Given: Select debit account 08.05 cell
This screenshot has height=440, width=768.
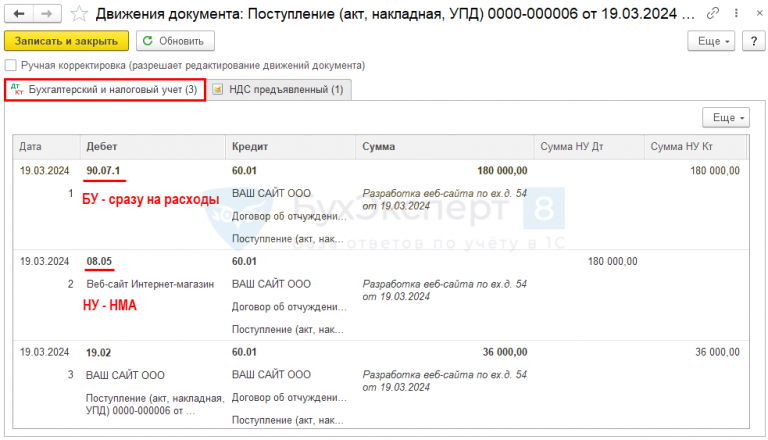Looking at the screenshot, I should pos(99,262).
